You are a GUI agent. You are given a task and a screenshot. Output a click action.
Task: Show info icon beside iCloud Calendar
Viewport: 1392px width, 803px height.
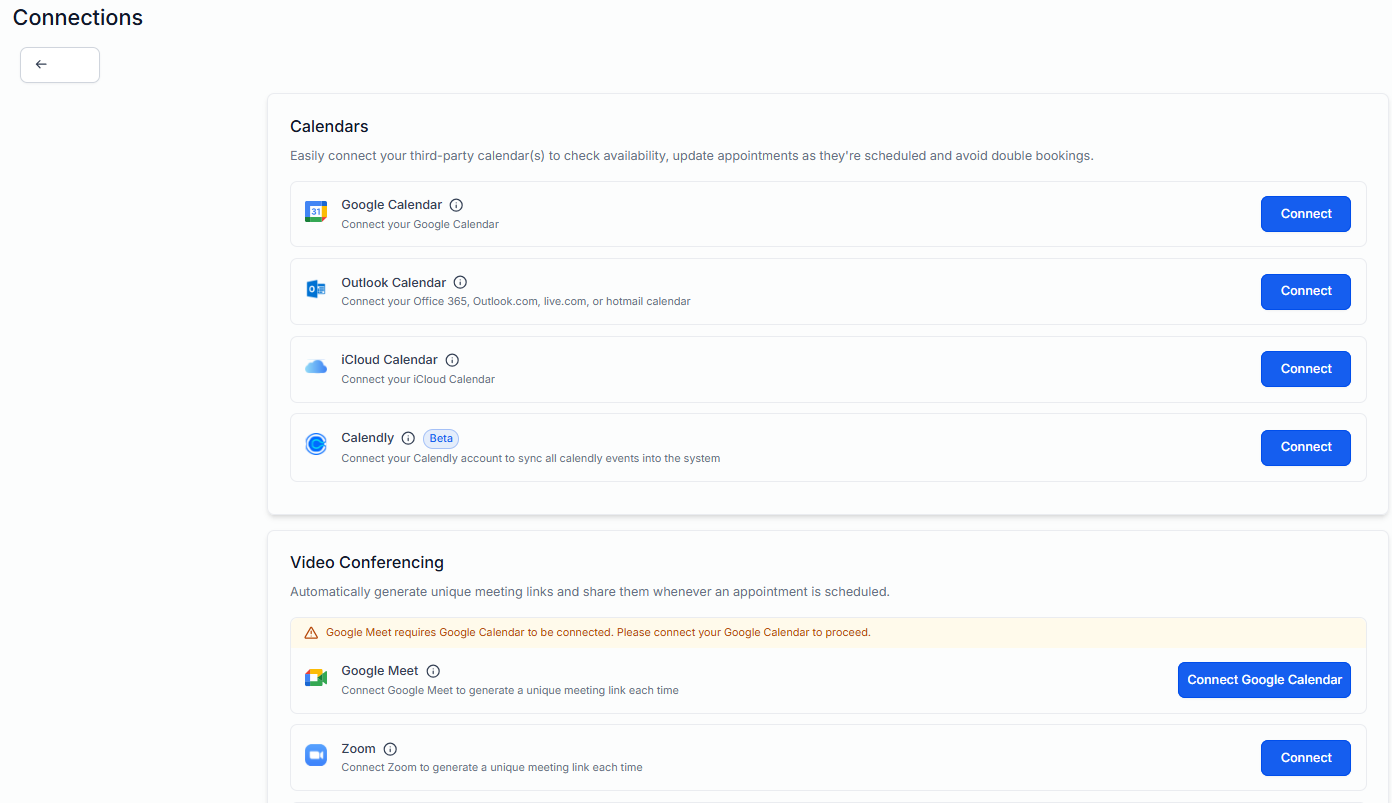(452, 360)
